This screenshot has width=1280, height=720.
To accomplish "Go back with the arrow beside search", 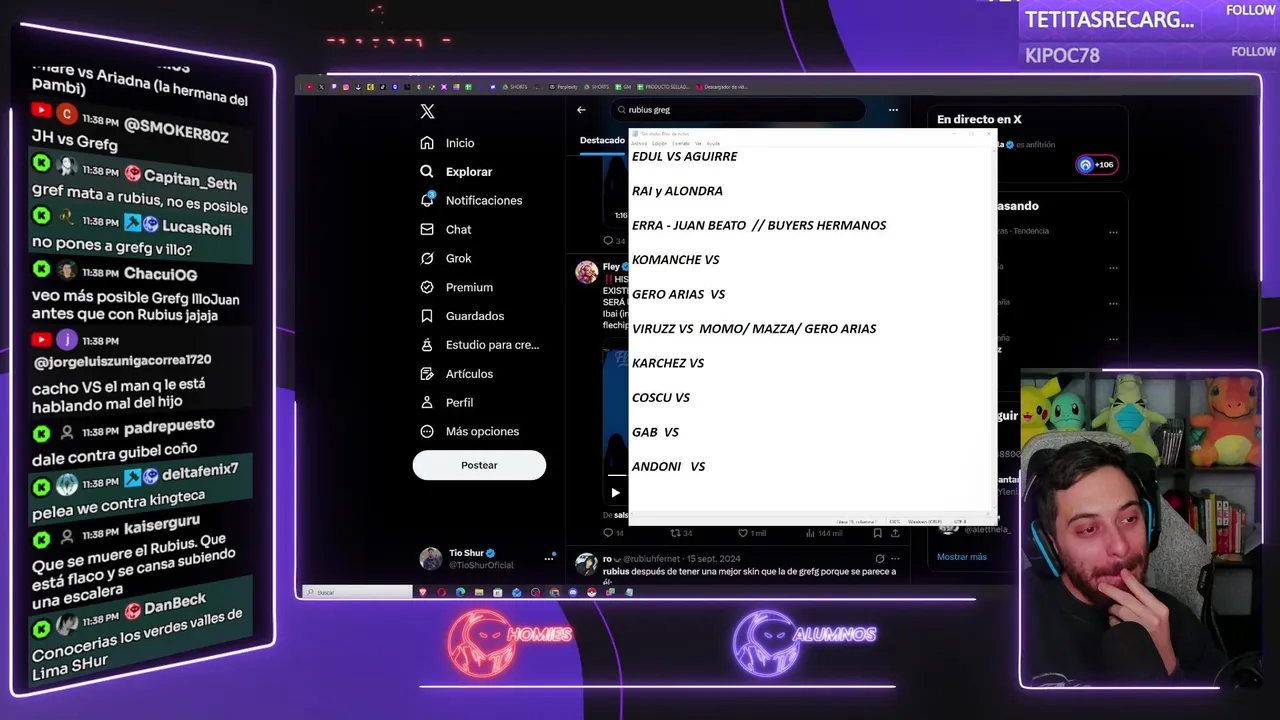I will [581, 110].
